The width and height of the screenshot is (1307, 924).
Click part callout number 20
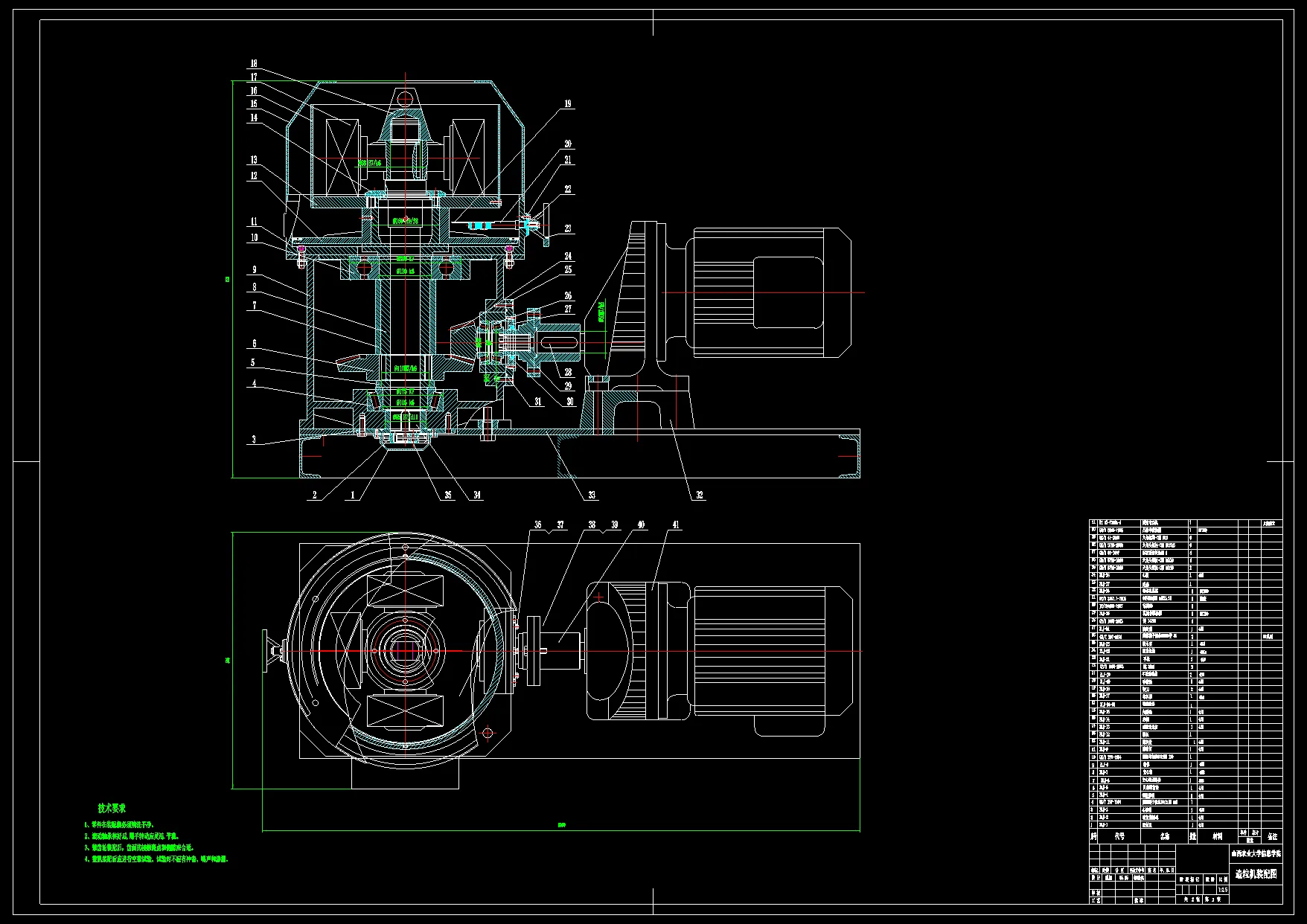point(568,144)
